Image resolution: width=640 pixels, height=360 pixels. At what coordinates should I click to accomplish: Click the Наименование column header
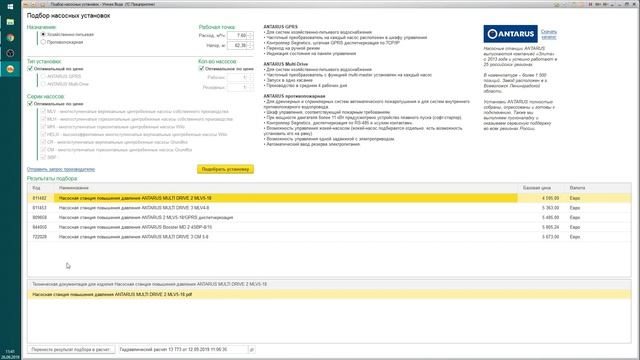[286, 188]
